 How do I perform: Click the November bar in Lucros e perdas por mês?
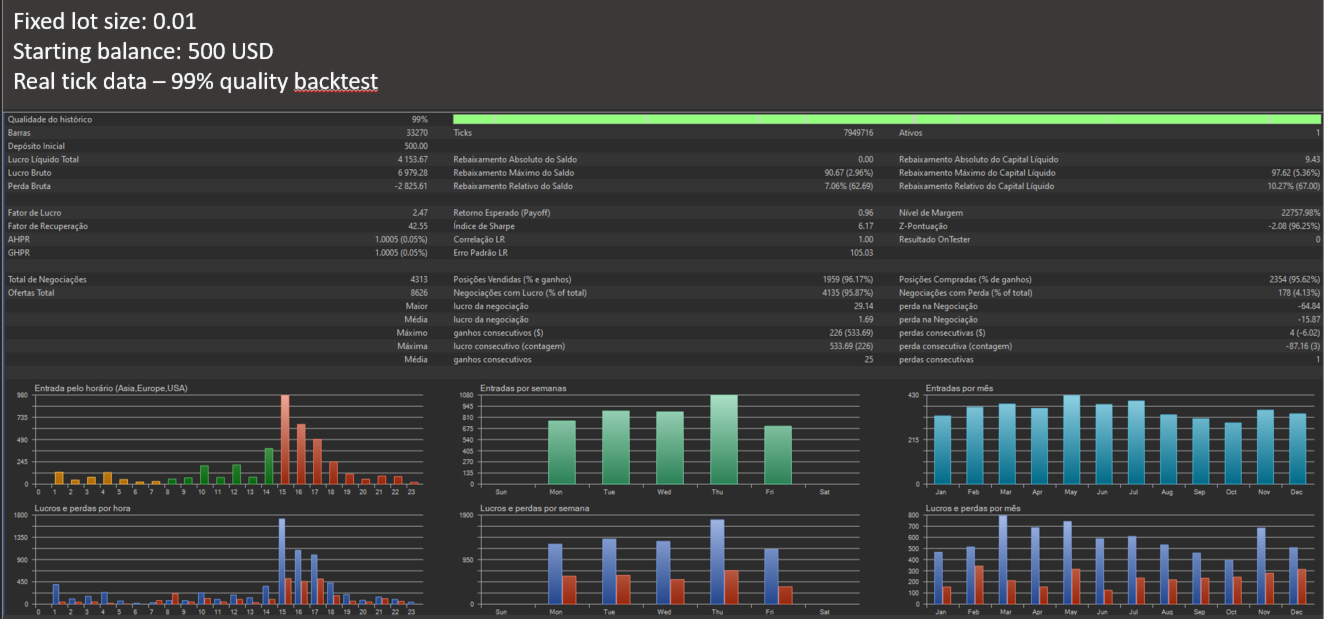click(1263, 565)
